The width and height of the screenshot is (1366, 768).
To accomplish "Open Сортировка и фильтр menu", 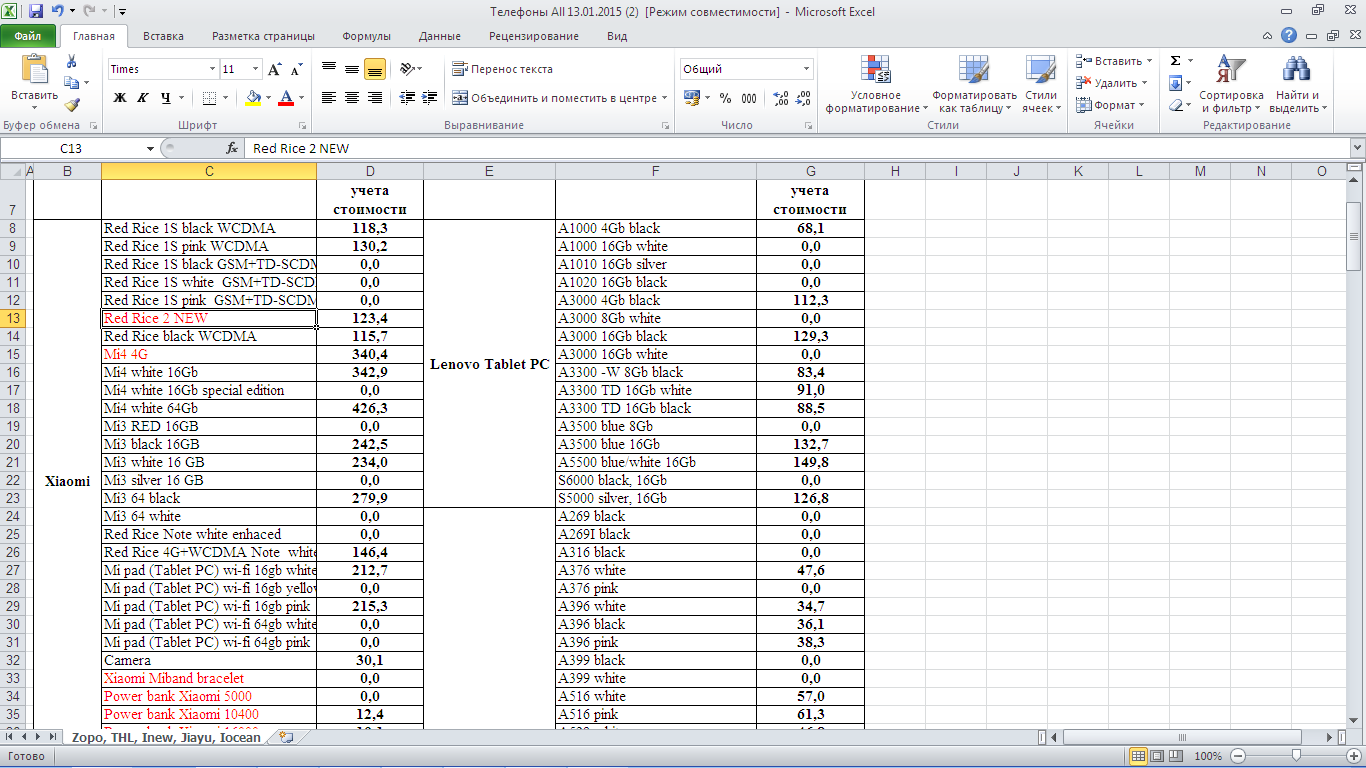I will click(x=1231, y=84).
